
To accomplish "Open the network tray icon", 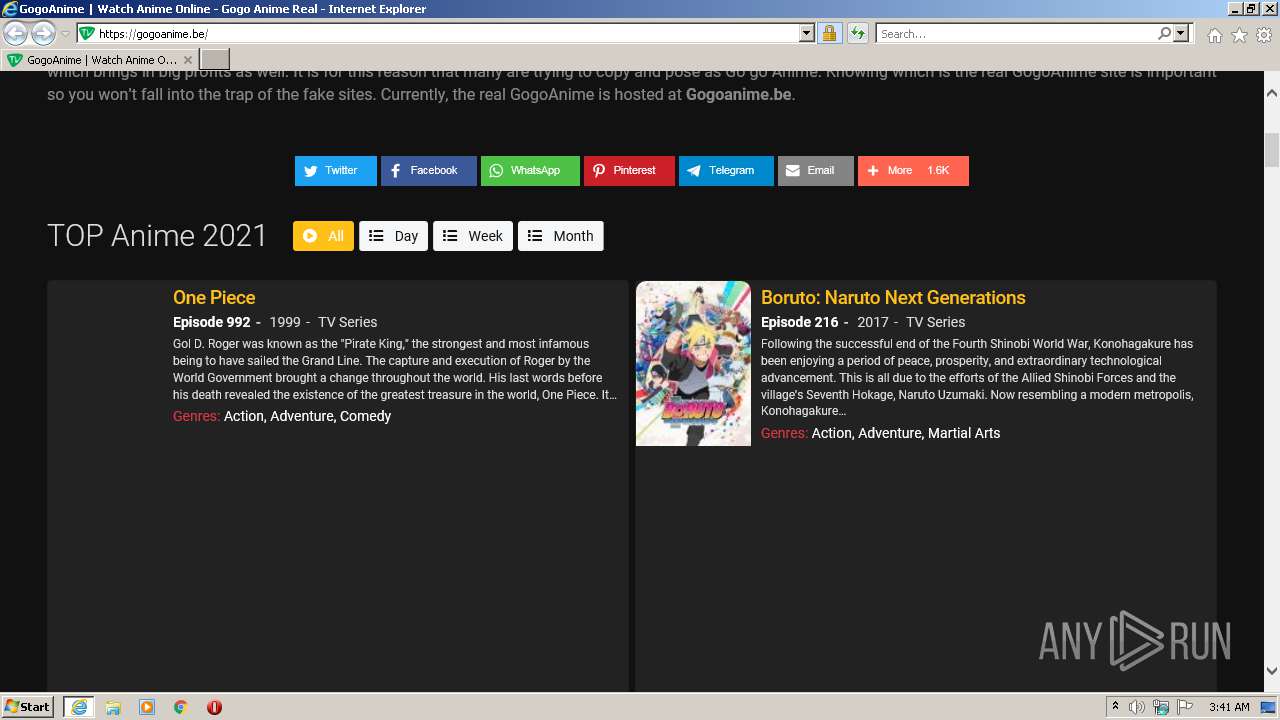I will [x=1160, y=707].
